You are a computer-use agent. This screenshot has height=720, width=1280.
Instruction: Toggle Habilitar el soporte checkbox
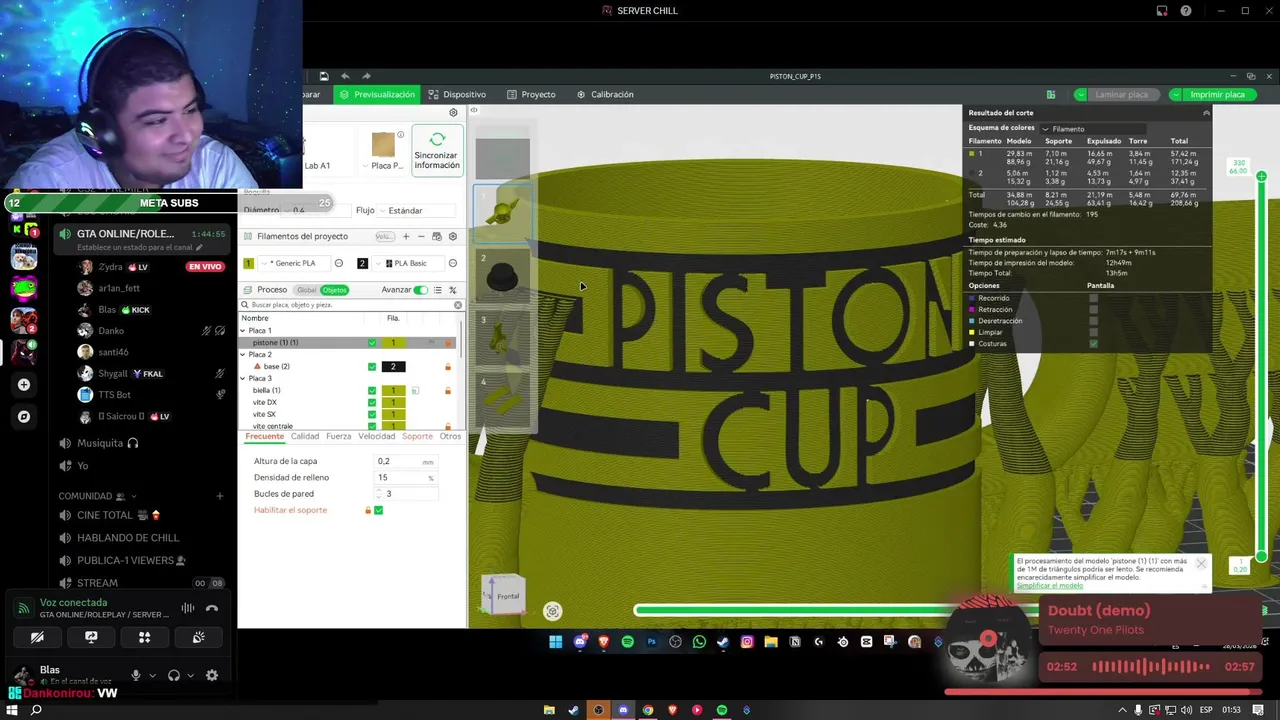click(x=378, y=510)
